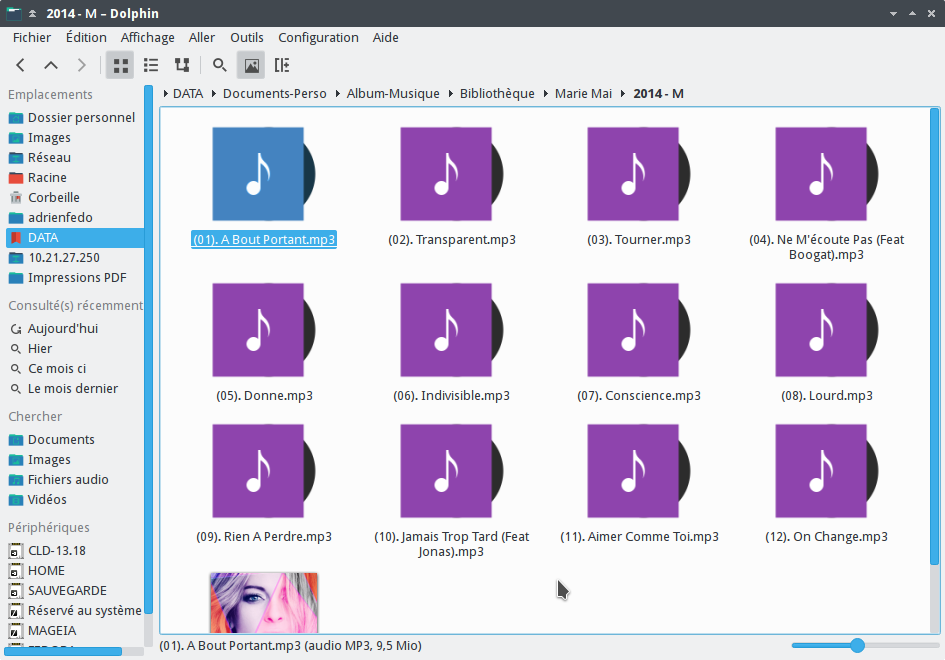Viewport: 945px width, 660px height.
Task: Switch to icons view mode
Action: coord(121,65)
